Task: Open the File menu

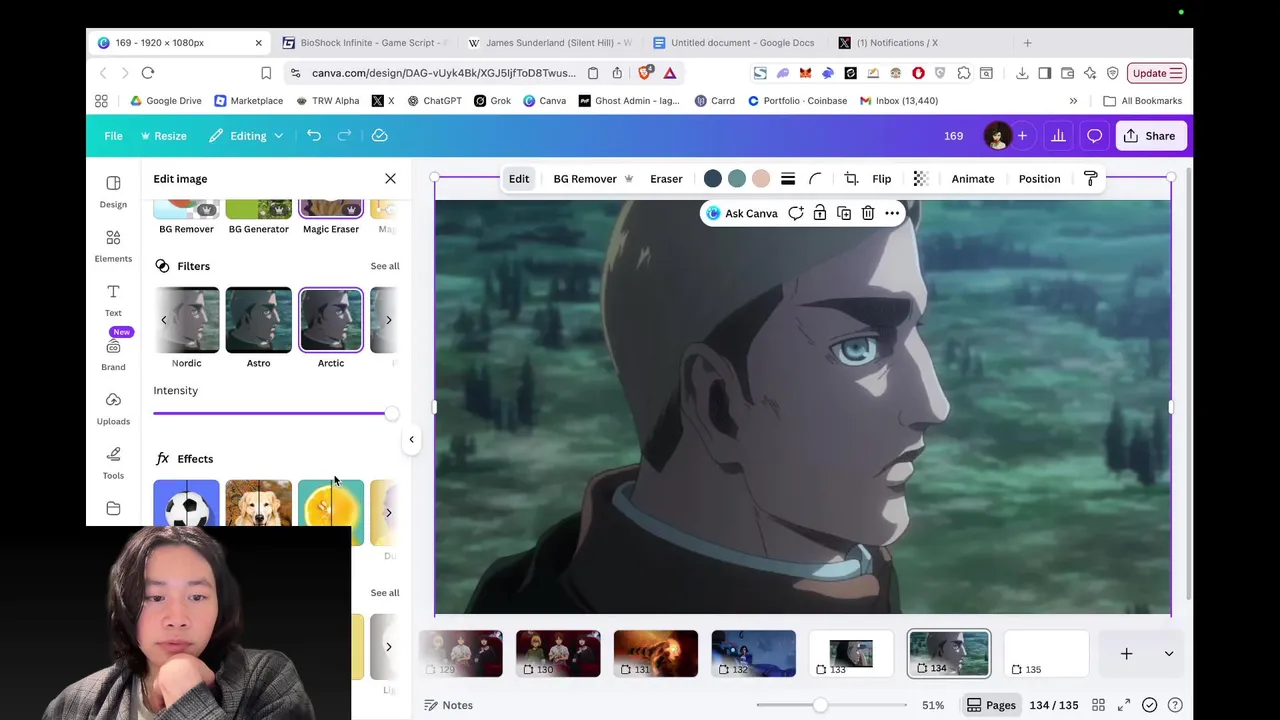Action: 114,136
